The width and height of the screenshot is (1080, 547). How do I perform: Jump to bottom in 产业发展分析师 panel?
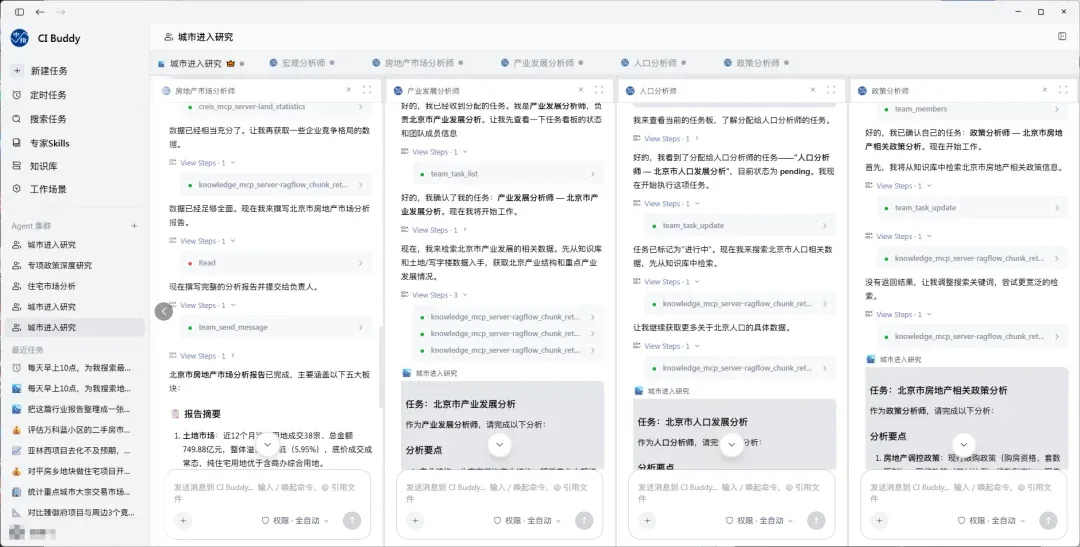click(x=499, y=445)
